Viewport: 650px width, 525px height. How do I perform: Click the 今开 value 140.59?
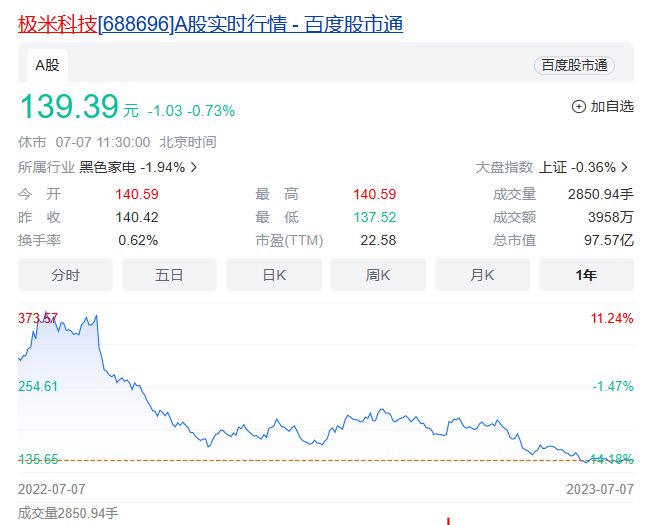point(137,194)
